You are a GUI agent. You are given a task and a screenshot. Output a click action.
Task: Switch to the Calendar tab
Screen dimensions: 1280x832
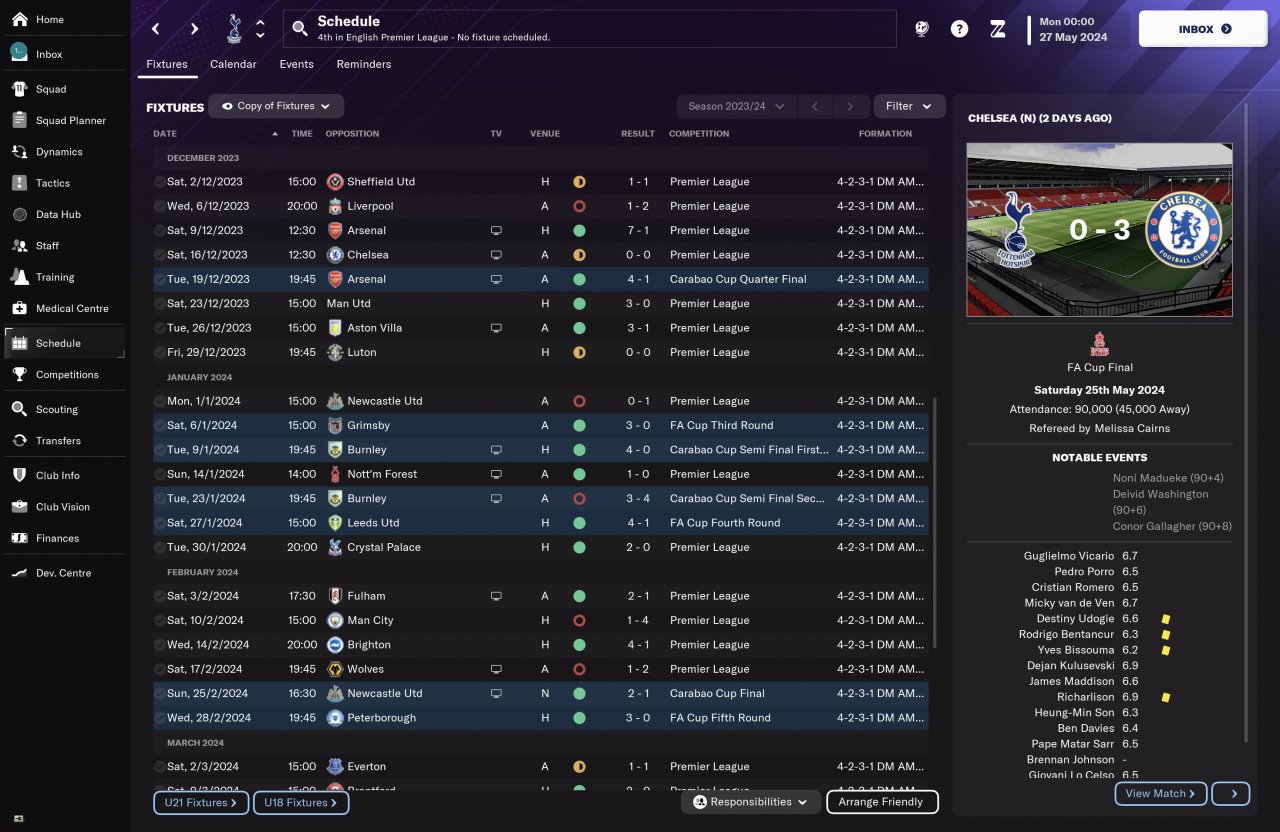tap(233, 64)
